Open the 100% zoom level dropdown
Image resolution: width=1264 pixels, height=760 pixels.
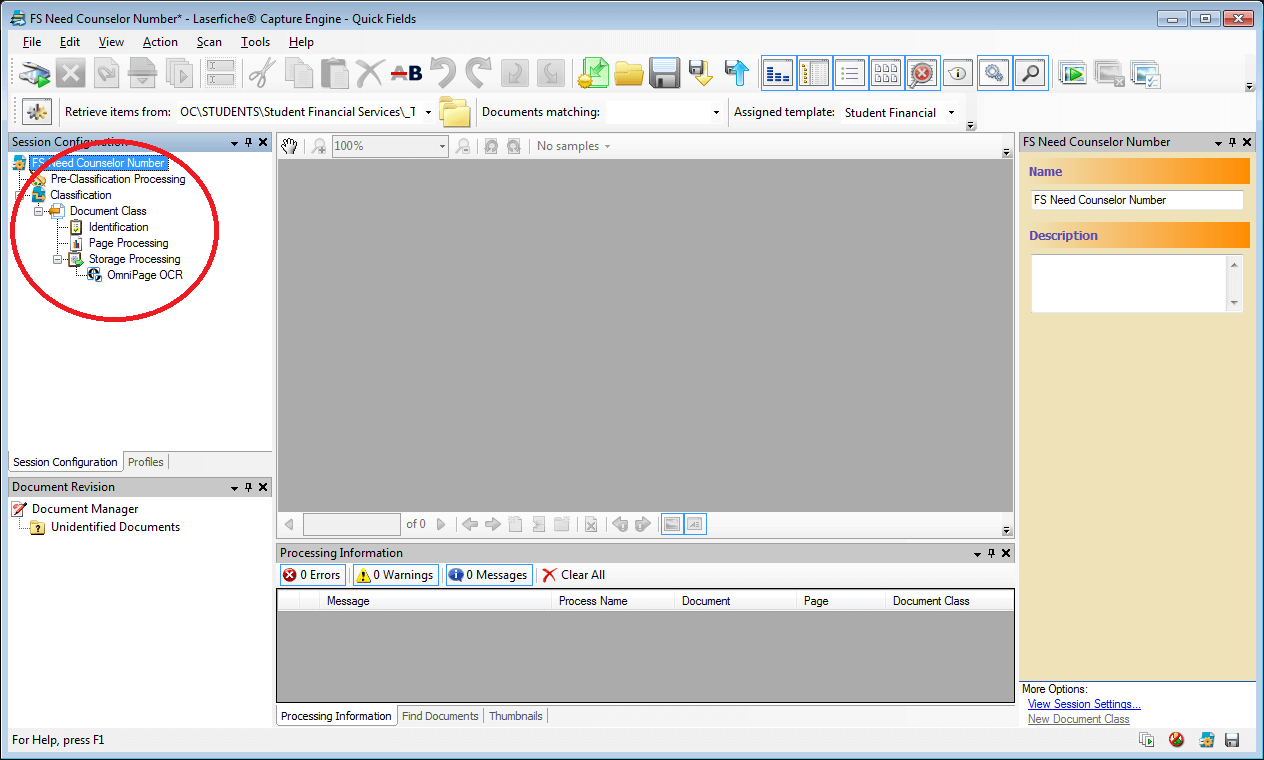443,146
